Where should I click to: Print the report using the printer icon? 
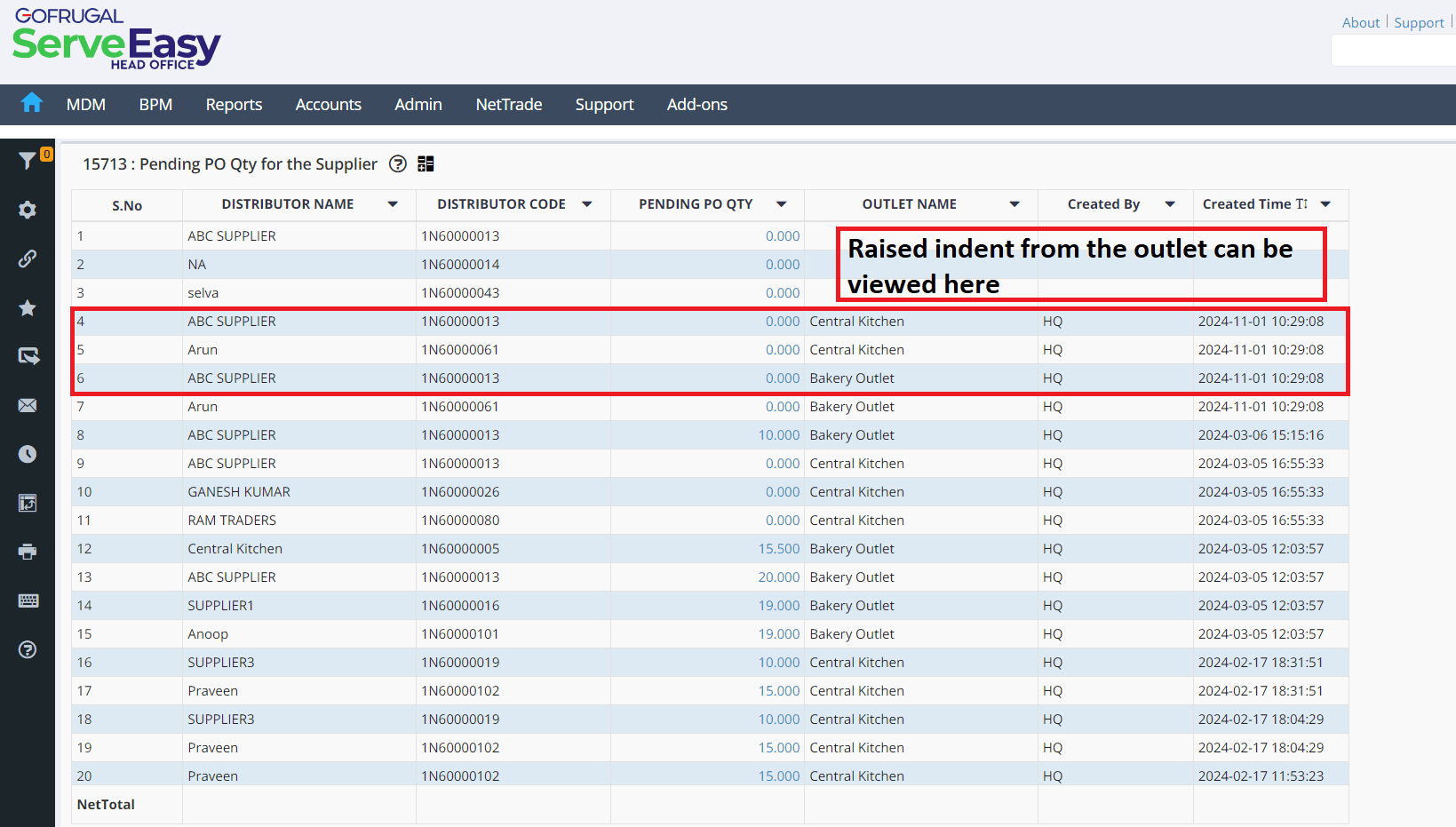pos(28,552)
